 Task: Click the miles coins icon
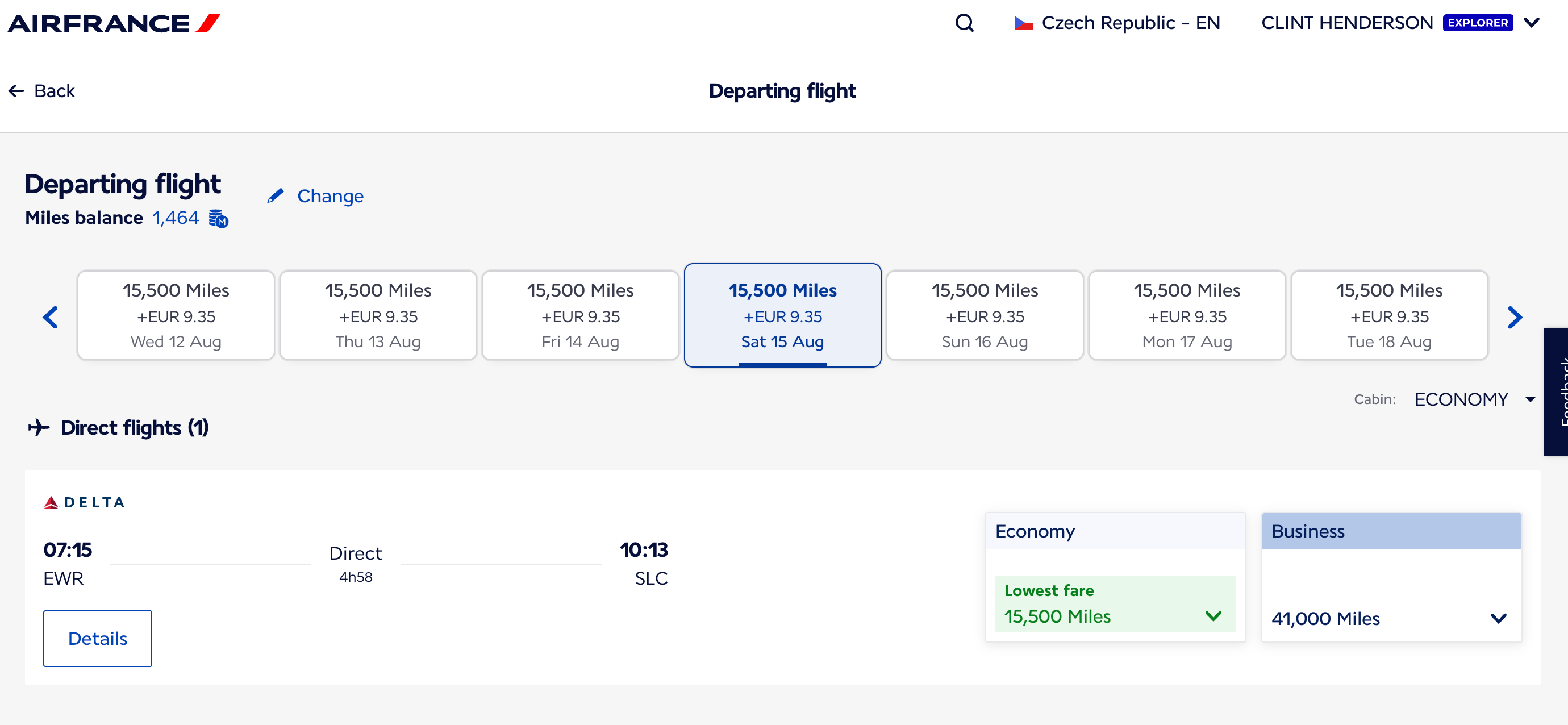pos(218,218)
